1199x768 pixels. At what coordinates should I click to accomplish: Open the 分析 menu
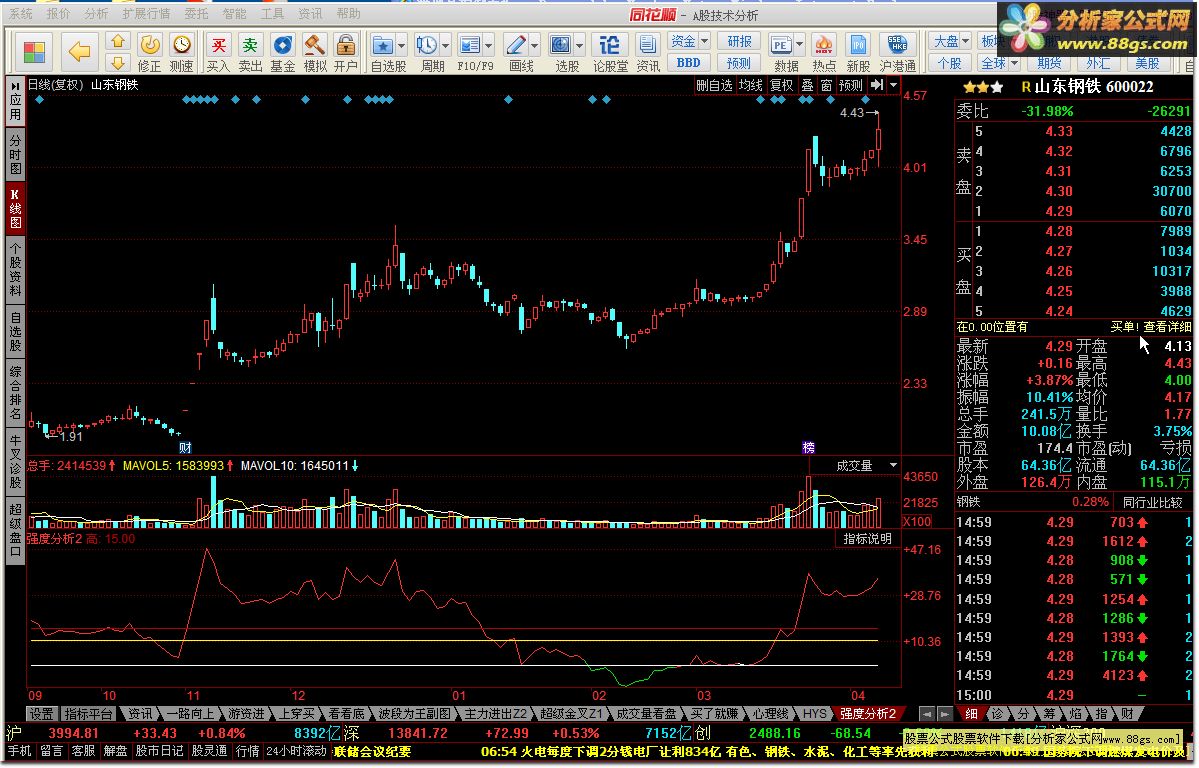click(x=96, y=14)
